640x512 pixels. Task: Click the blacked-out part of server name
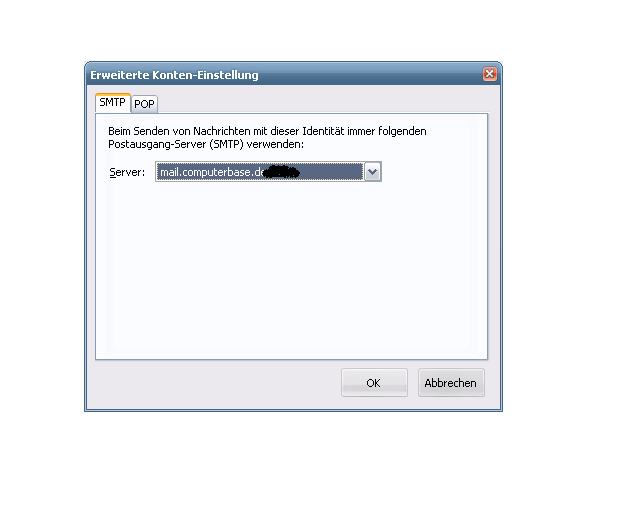point(282,172)
